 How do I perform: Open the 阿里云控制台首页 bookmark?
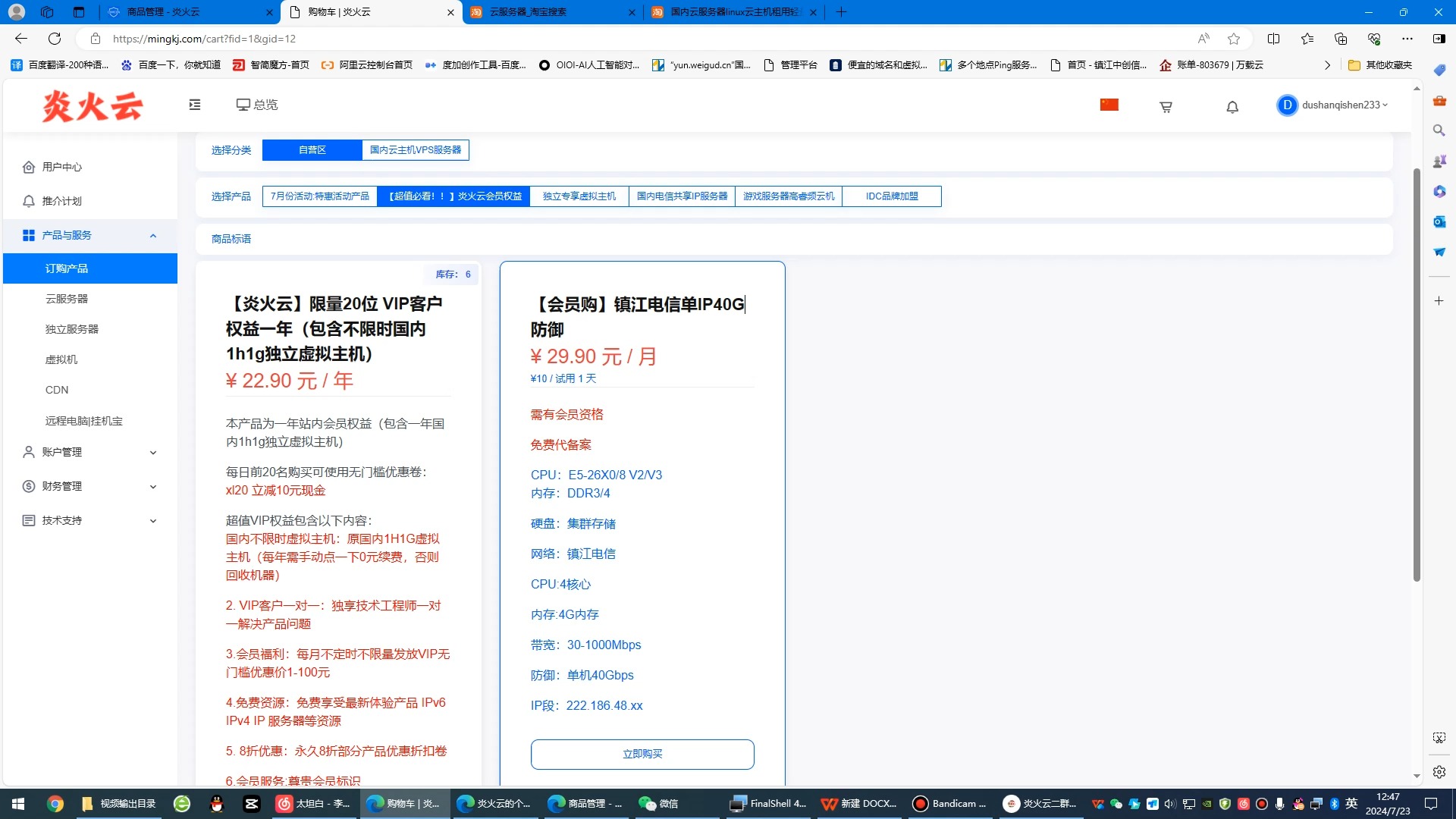point(367,65)
